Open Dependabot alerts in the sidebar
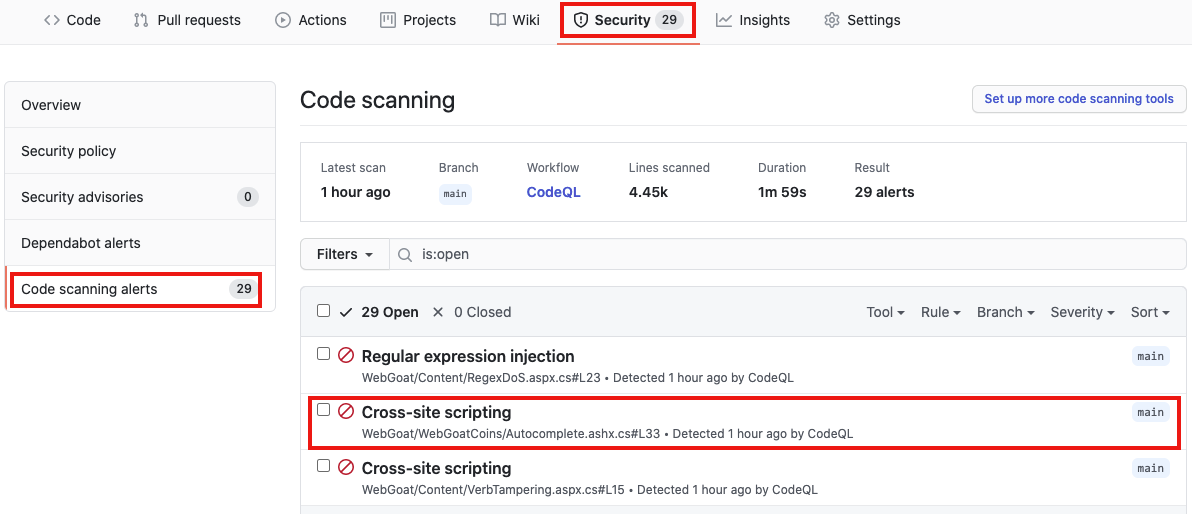 140,243
